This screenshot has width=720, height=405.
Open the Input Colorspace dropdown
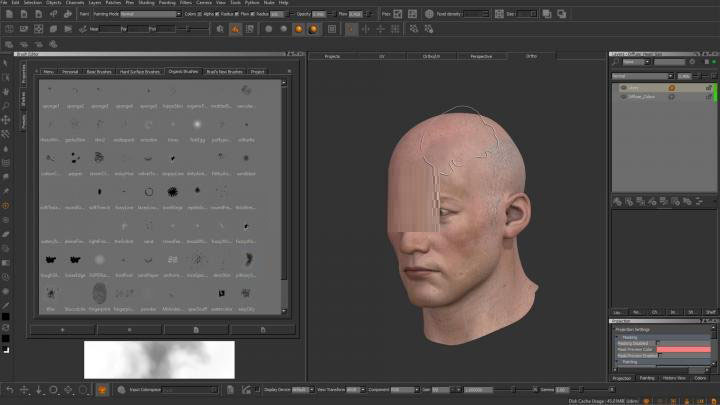(x=190, y=390)
